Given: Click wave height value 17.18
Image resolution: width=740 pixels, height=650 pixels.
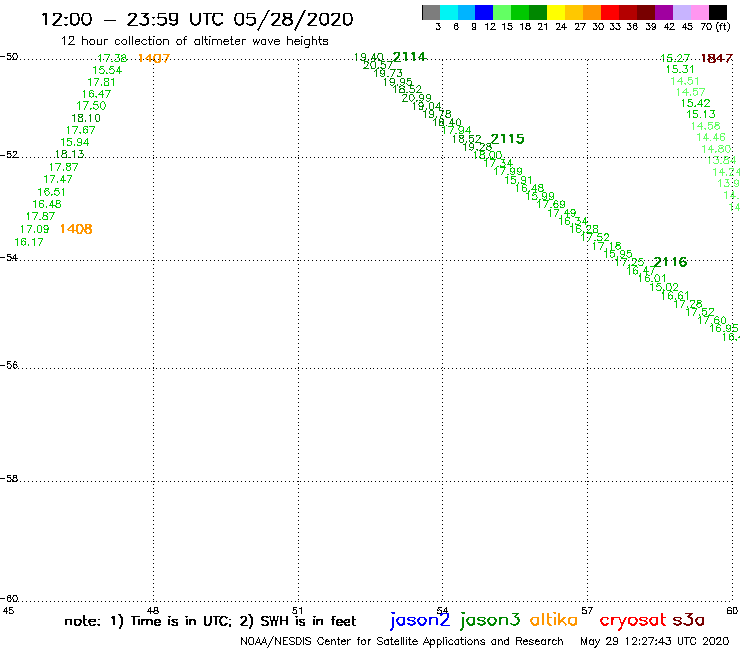Looking at the screenshot, I should pyautogui.click(x=606, y=246).
